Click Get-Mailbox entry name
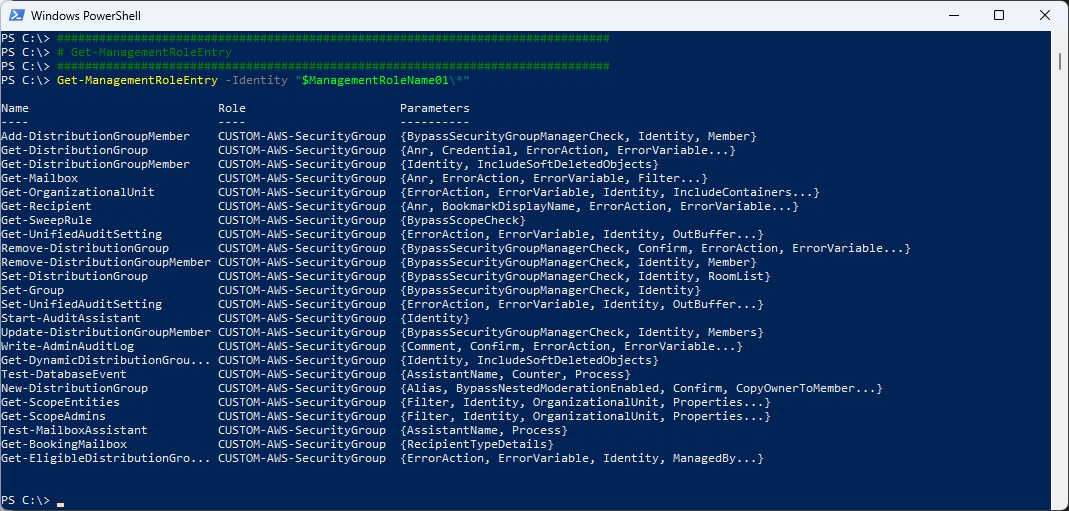This screenshot has height=511, width=1069. 40,179
